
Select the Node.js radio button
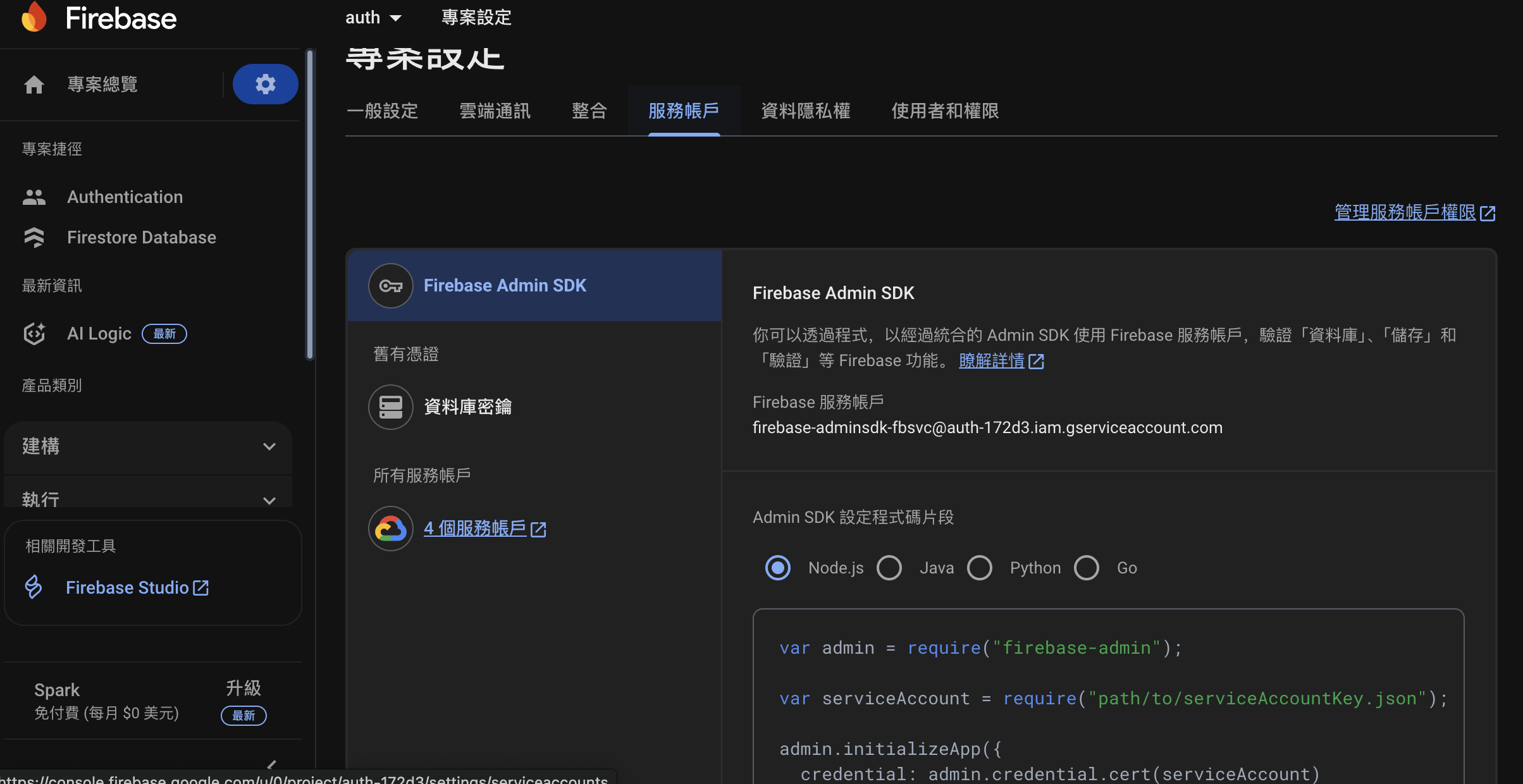click(778, 568)
